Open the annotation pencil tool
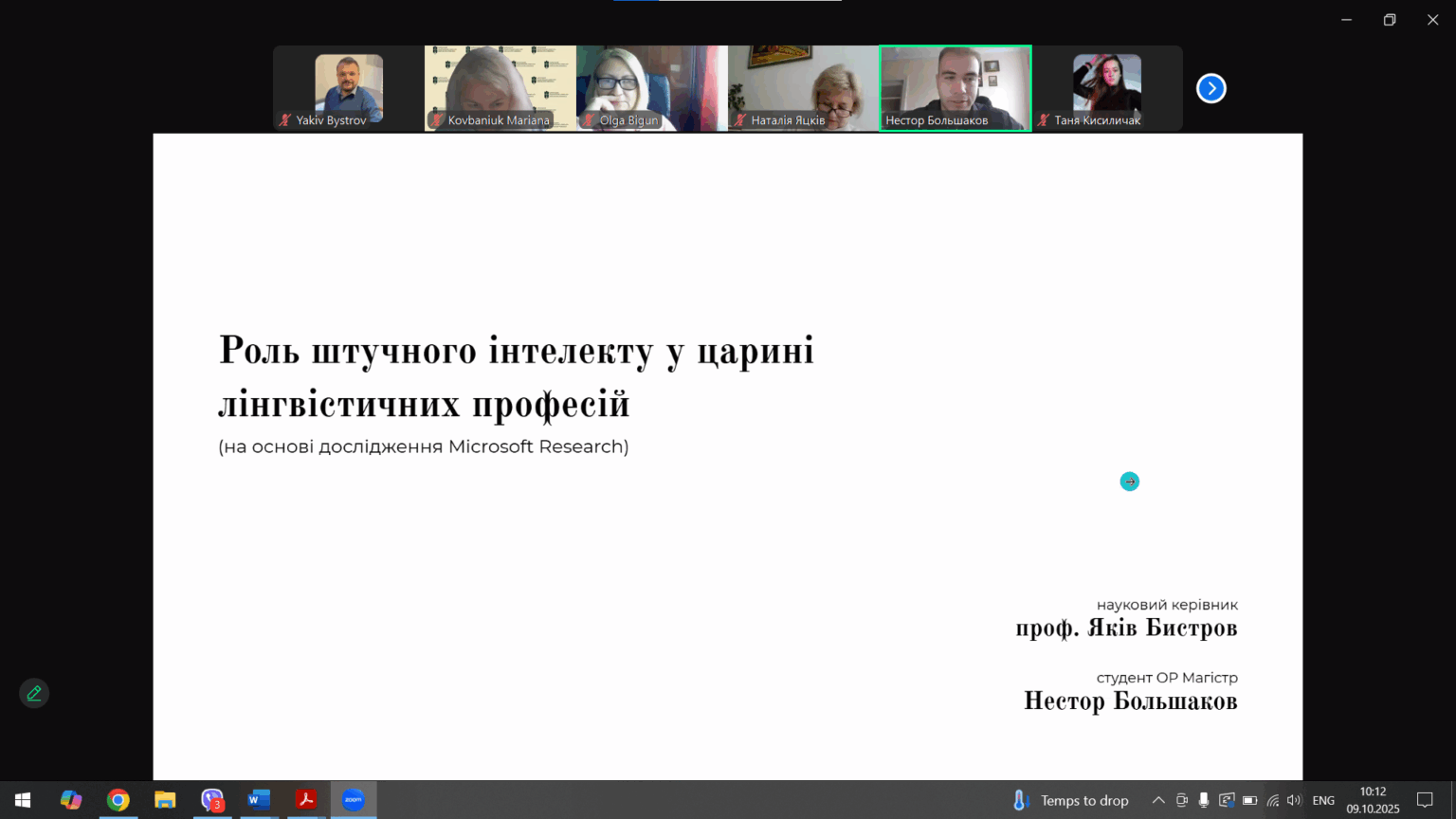1456x819 pixels. pos(34,693)
